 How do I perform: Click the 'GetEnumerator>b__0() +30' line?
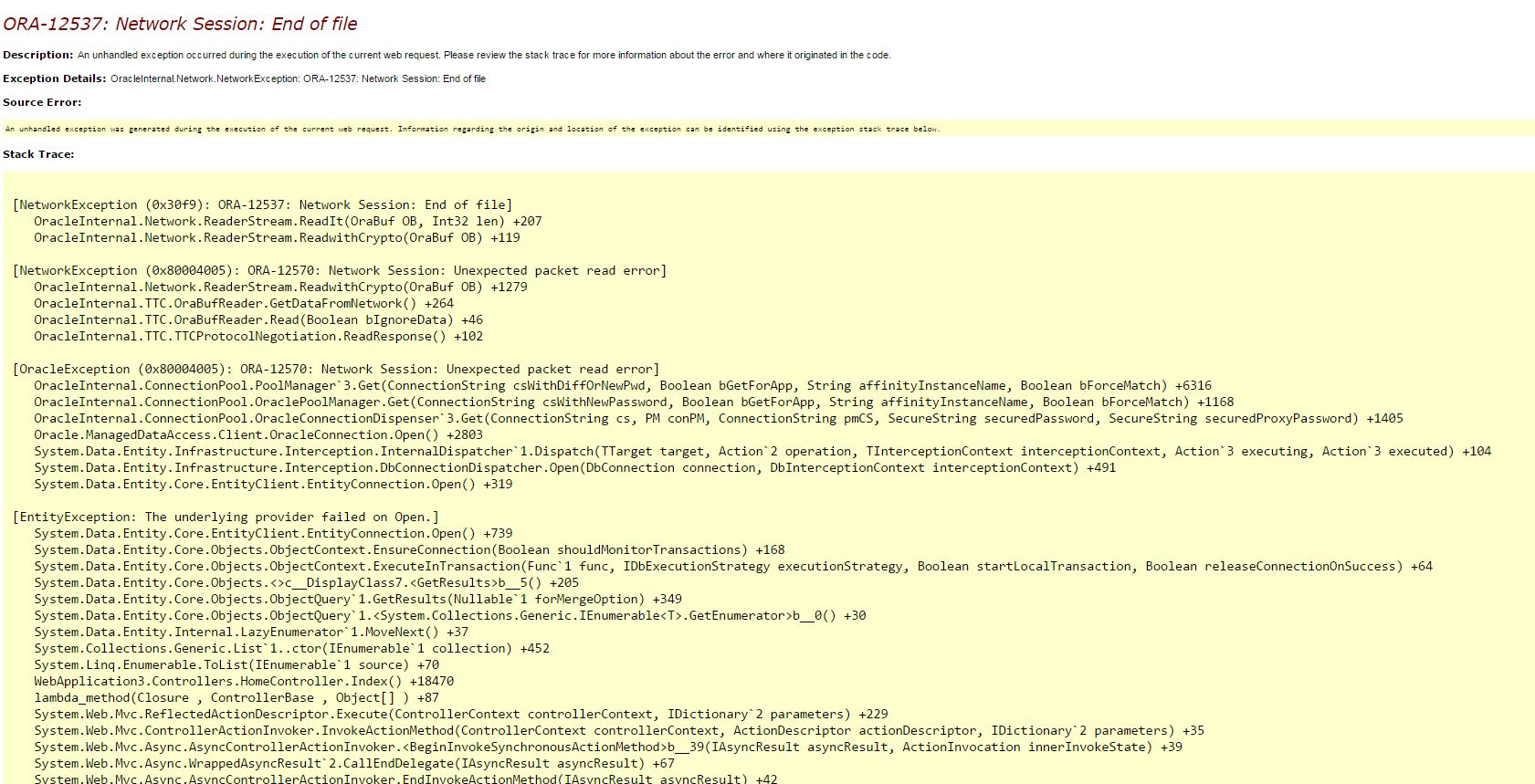coord(450,616)
